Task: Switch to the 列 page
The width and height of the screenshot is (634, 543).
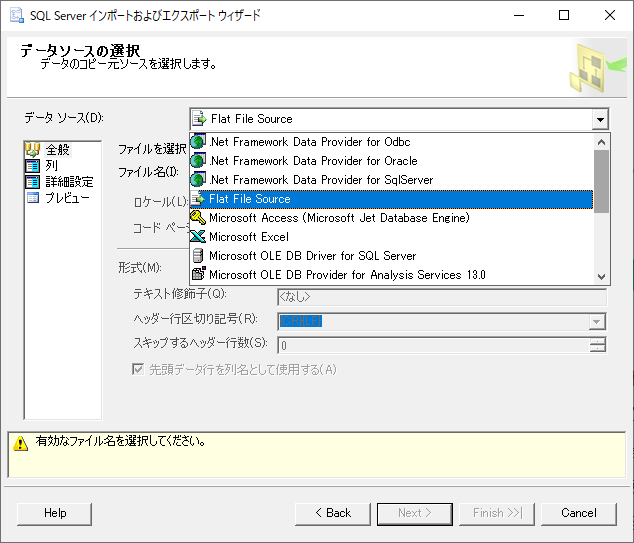Action: [x=51, y=166]
